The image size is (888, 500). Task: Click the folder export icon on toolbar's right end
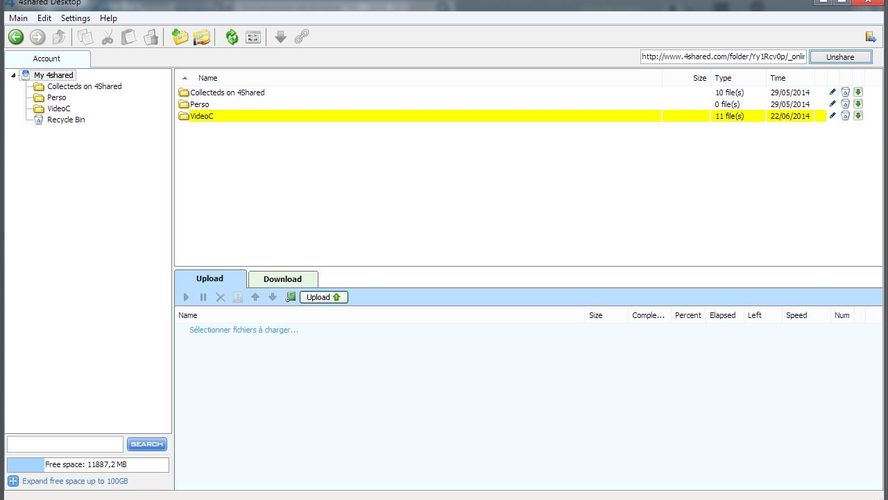tap(871, 37)
